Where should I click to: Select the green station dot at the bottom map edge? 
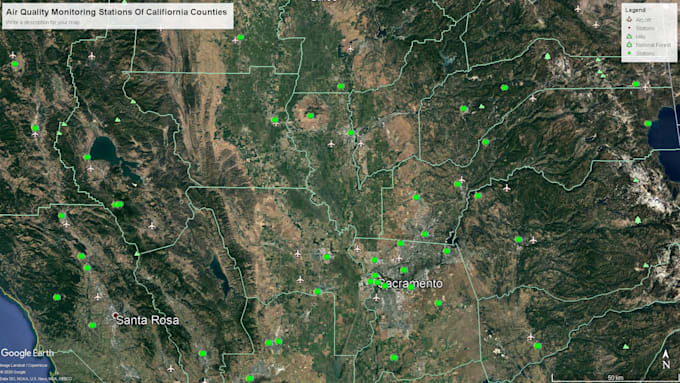point(250,379)
